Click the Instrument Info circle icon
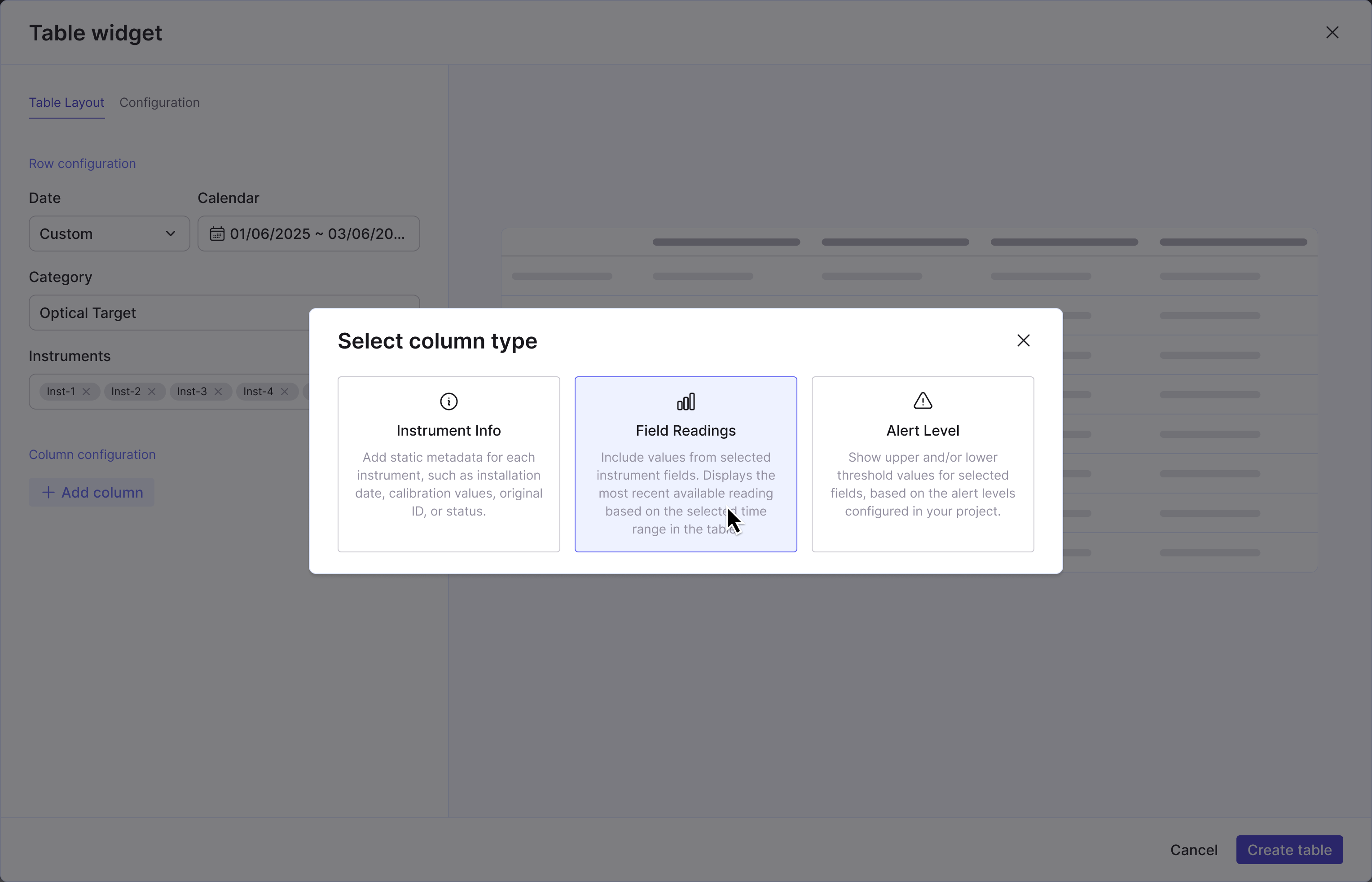This screenshot has width=1372, height=882. [x=449, y=401]
